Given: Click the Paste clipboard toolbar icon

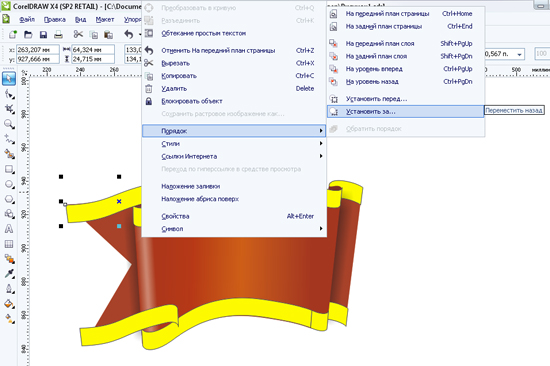Looking at the screenshot, I should tap(108, 34).
